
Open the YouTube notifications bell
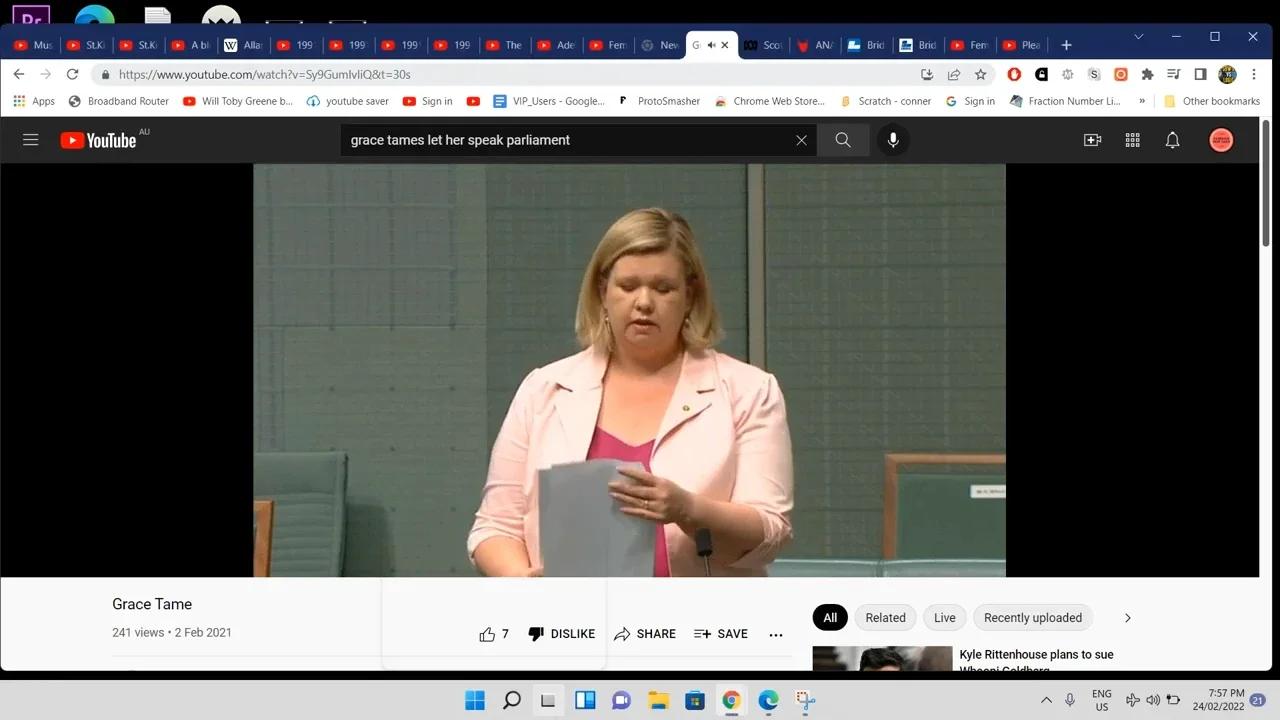[1172, 140]
